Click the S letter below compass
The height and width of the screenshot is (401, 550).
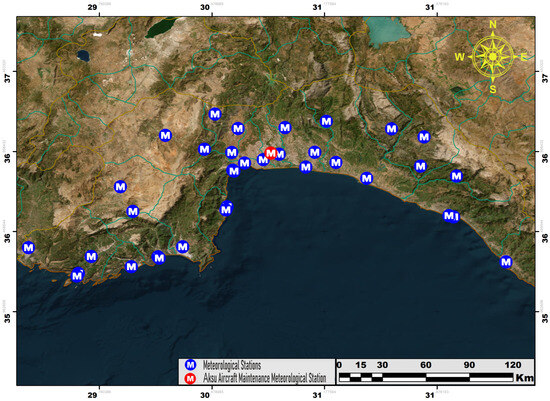click(x=493, y=89)
